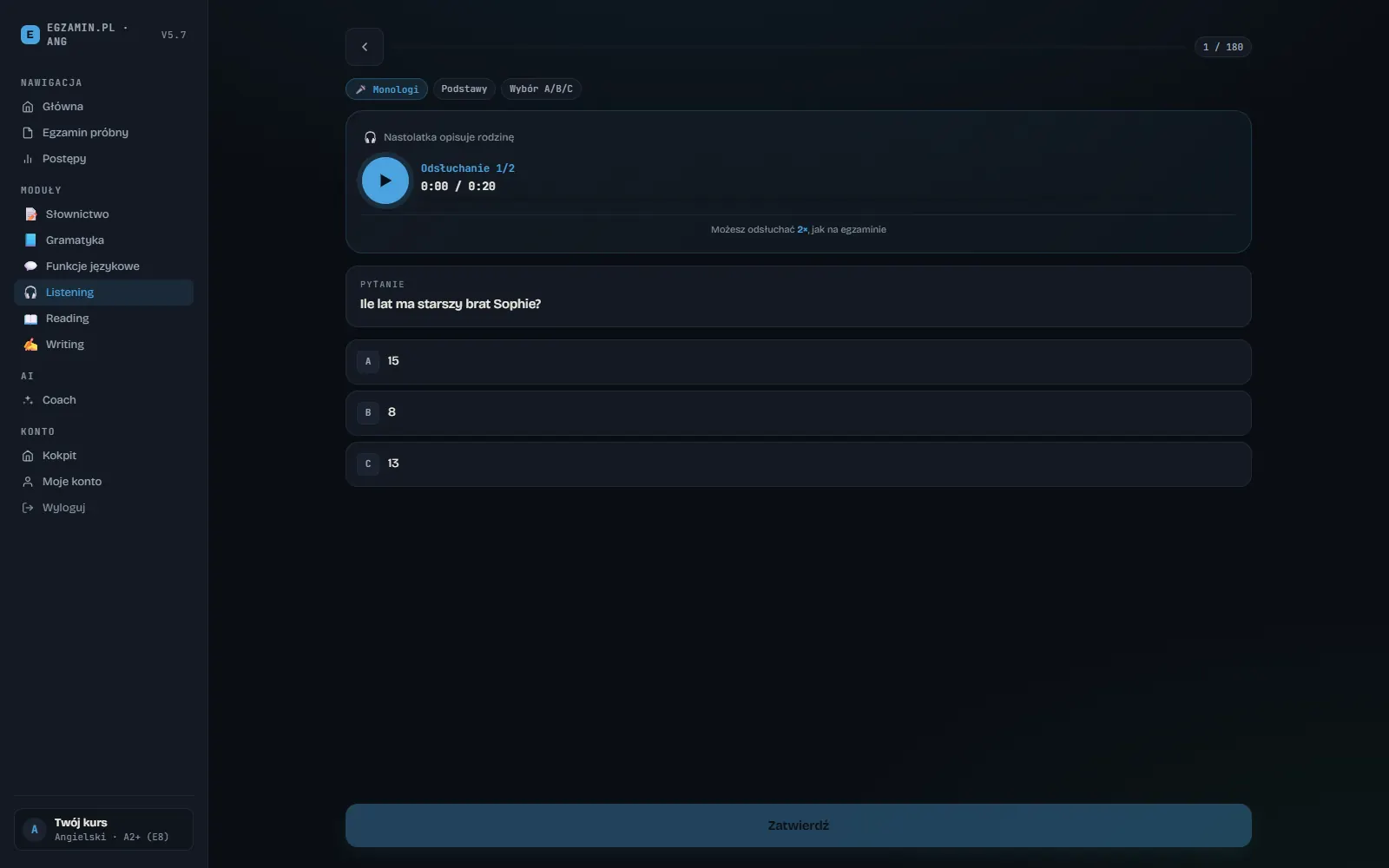This screenshot has height=868, width=1389.
Task: Select answer C: 13
Action: point(799,464)
